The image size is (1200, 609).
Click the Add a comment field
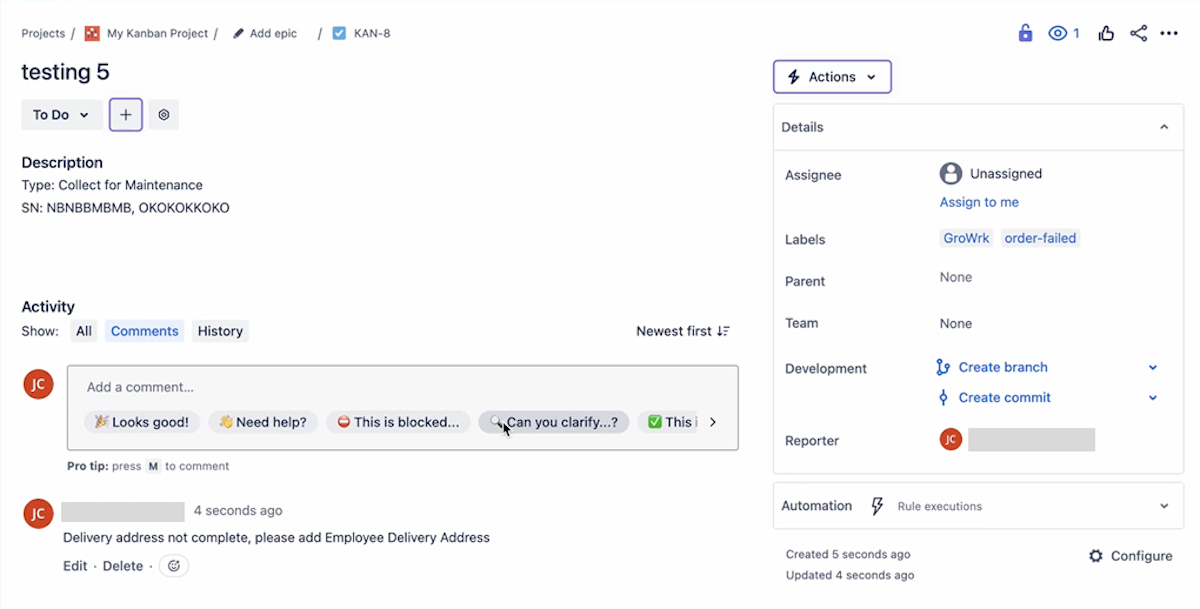(x=400, y=387)
